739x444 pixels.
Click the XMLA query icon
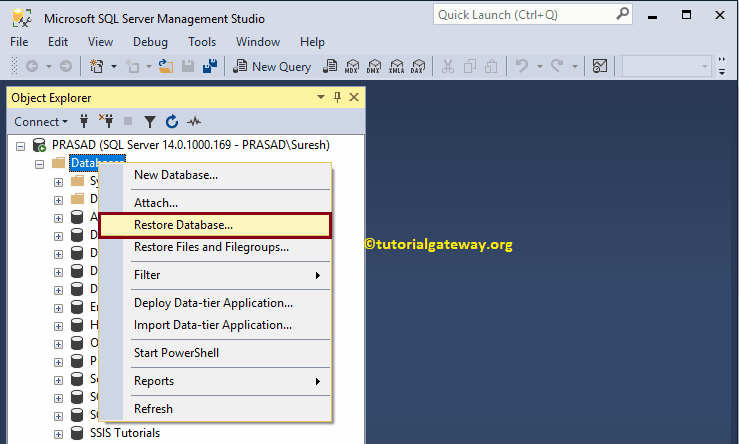396,66
